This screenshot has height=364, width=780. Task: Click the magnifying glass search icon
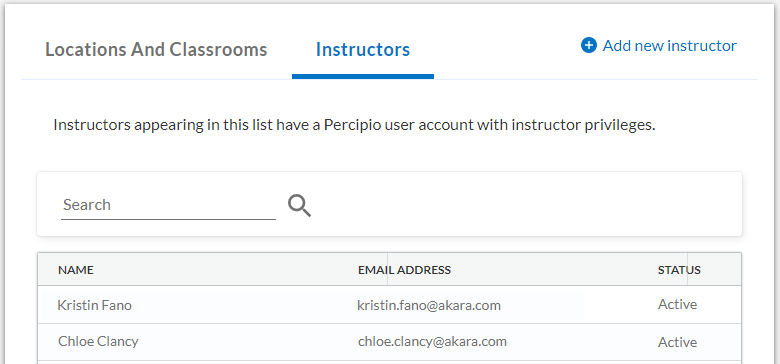[x=299, y=205]
